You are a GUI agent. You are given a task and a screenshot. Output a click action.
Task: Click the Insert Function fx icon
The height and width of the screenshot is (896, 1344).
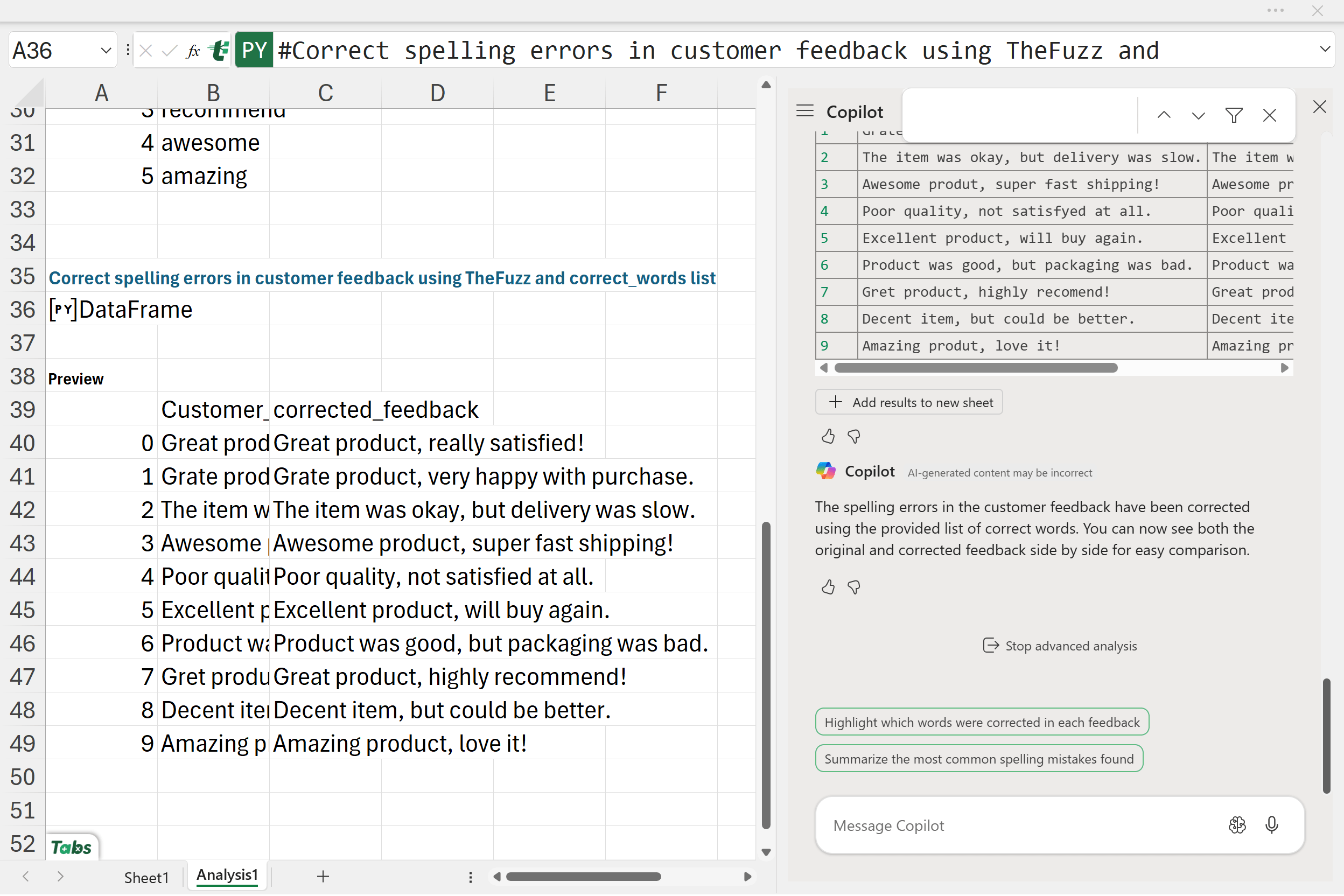coord(193,51)
